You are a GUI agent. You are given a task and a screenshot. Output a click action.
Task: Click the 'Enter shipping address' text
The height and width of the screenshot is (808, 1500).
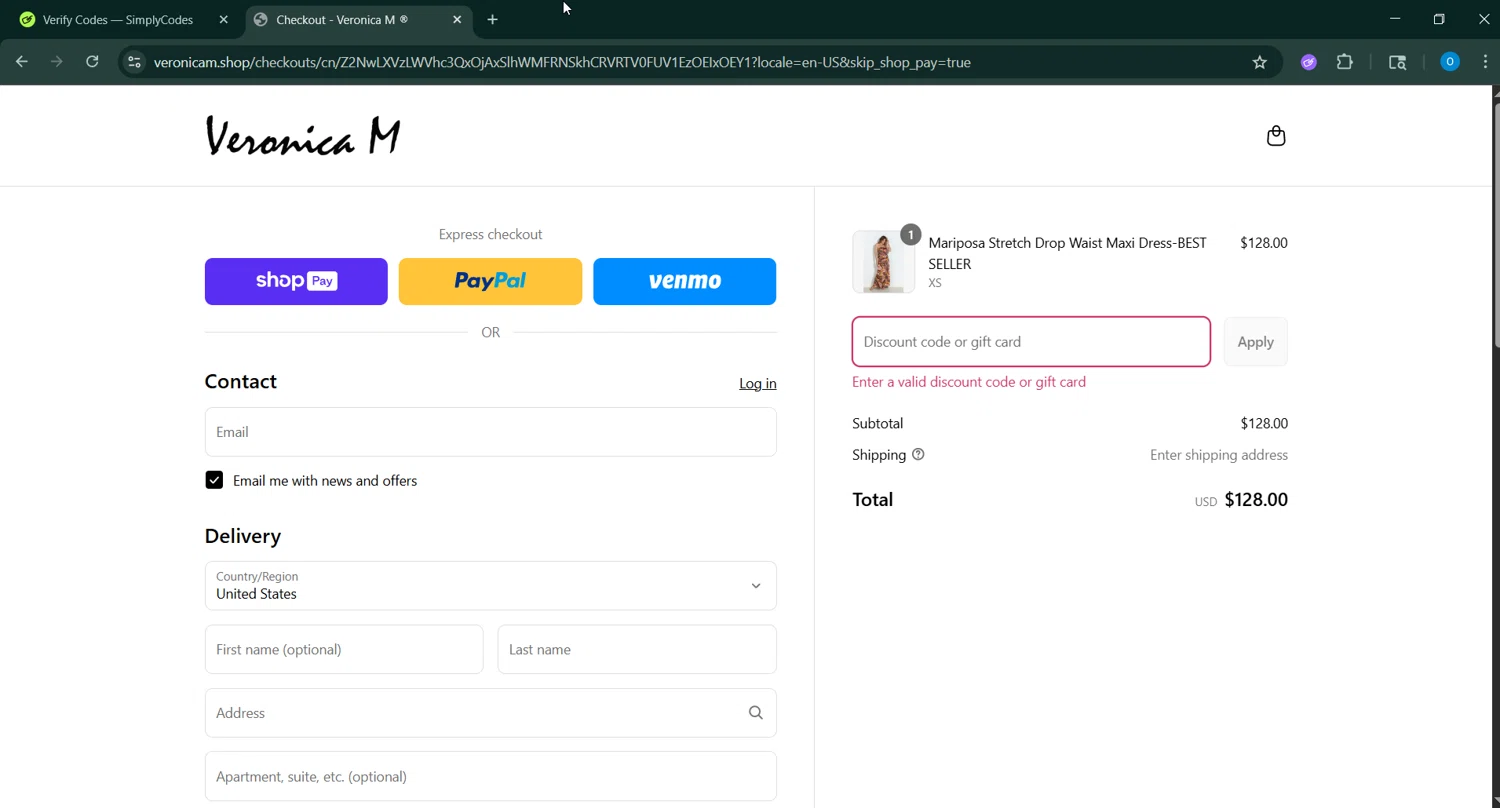[x=1218, y=455]
